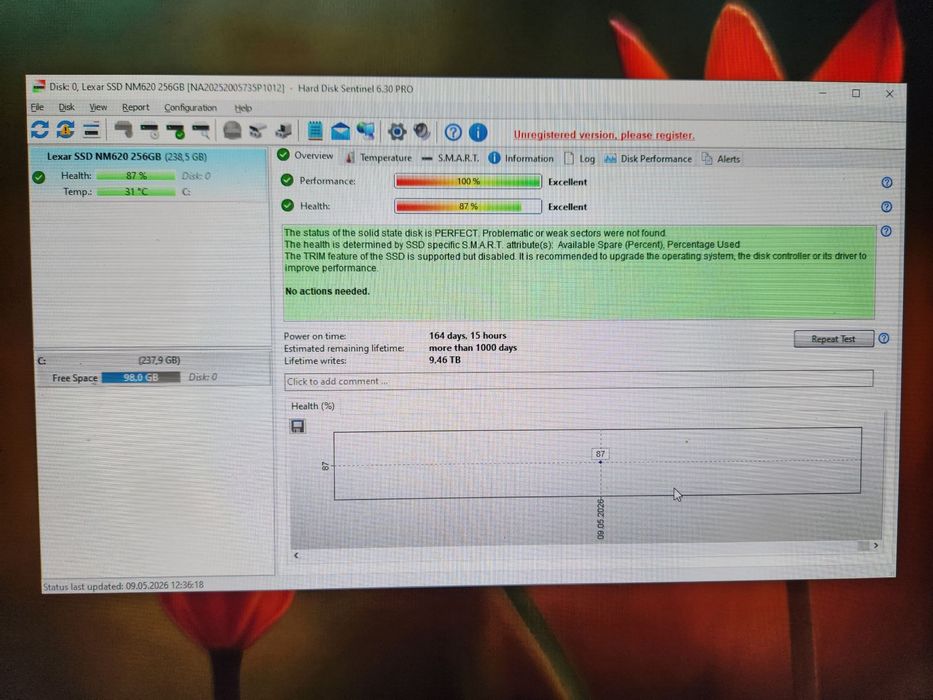Open settings via the gear icon
Viewport: 933px width, 700px height.
point(397,132)
